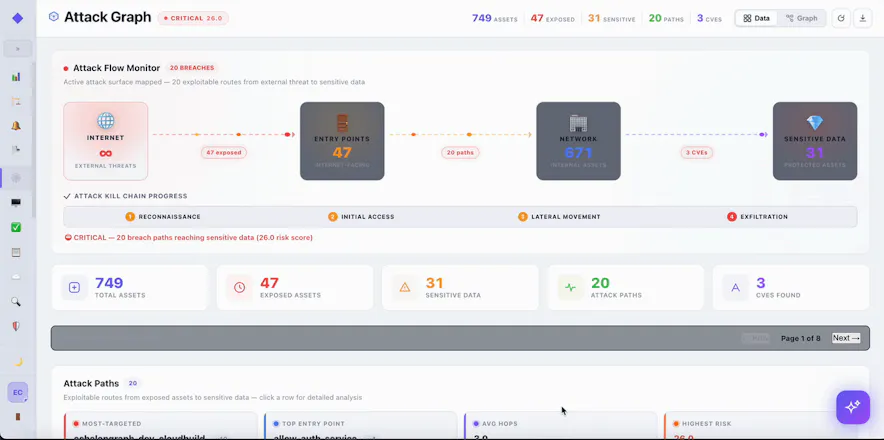Image resolution: width=884 pixels, height=440 pixels.
Task: Click the 47 Exposed header stat
Action: pyautogui.click(x=552, y=18)
